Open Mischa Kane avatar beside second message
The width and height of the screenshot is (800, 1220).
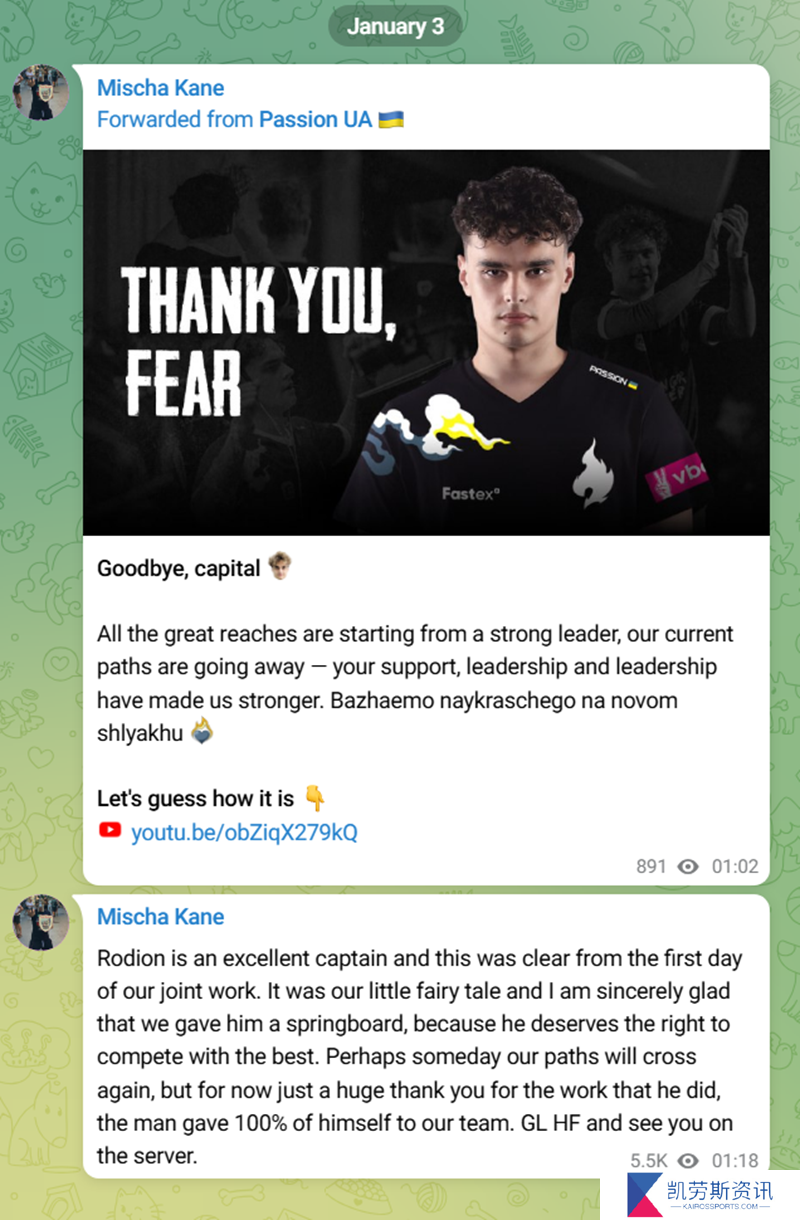[x=41, y=922]
